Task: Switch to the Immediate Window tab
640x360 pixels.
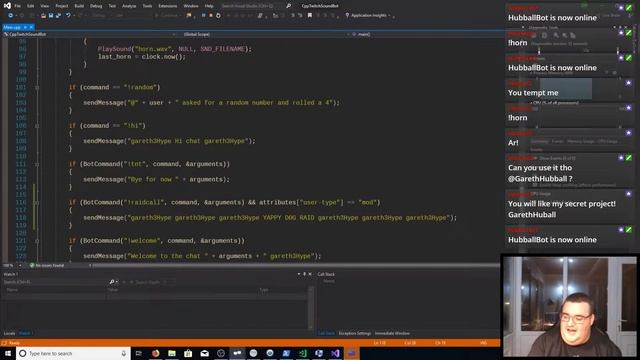Action: pyautogui.click(x=392, y=333)
